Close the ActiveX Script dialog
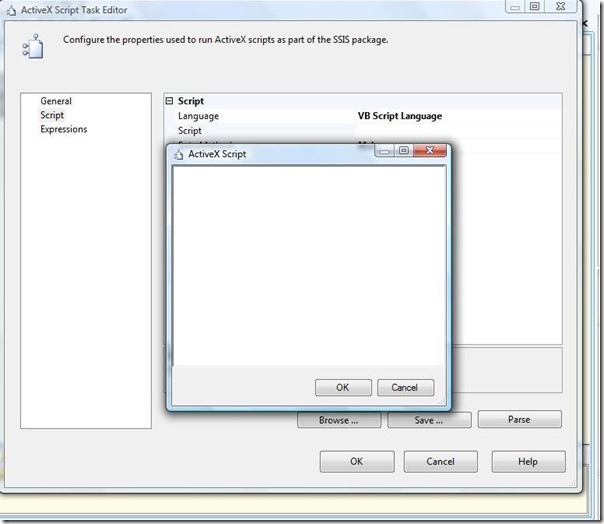 (x=430, y=150)
